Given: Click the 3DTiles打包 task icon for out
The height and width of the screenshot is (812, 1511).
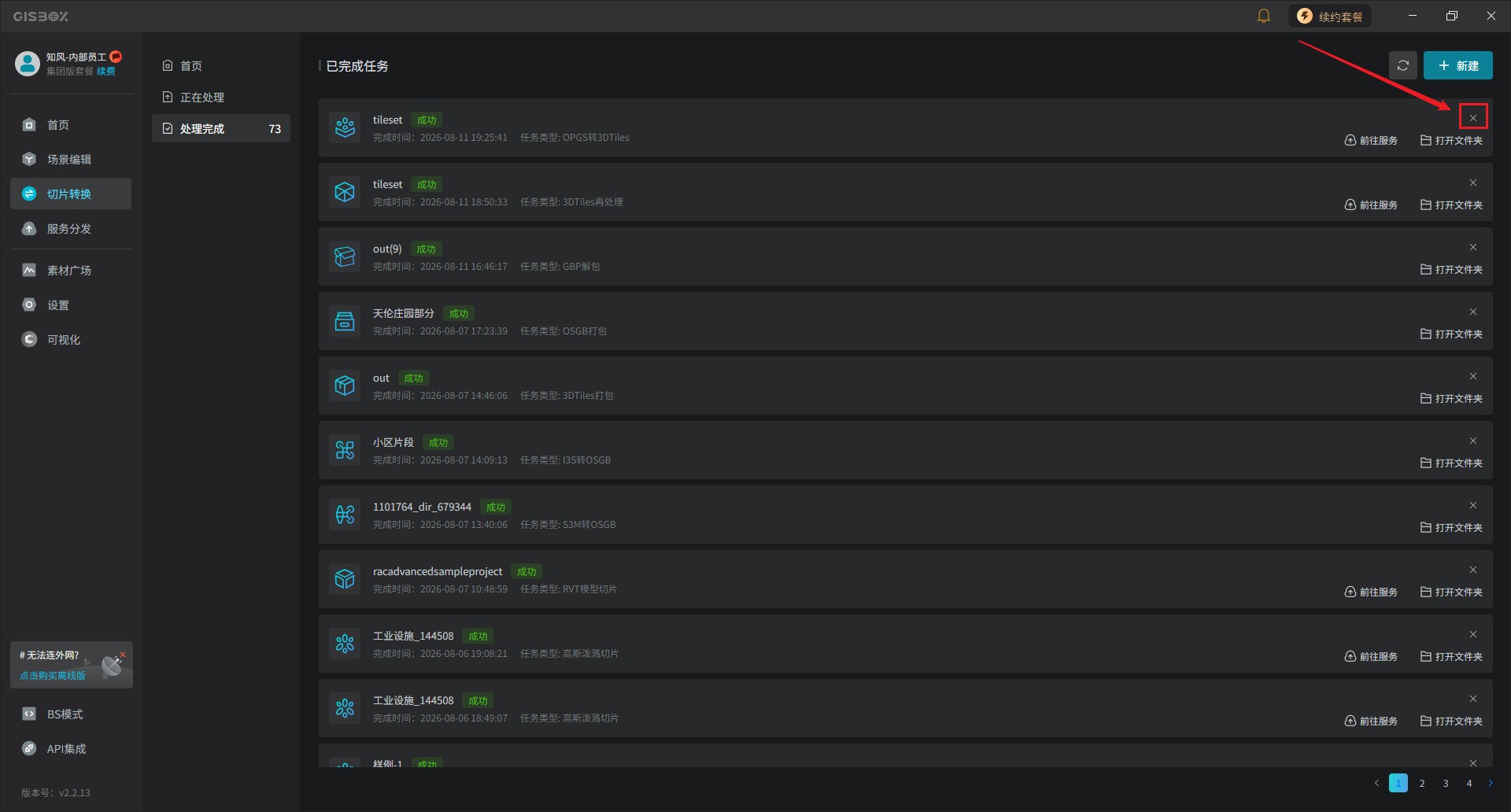Looking at the screenshot, I should coord(345,385).
